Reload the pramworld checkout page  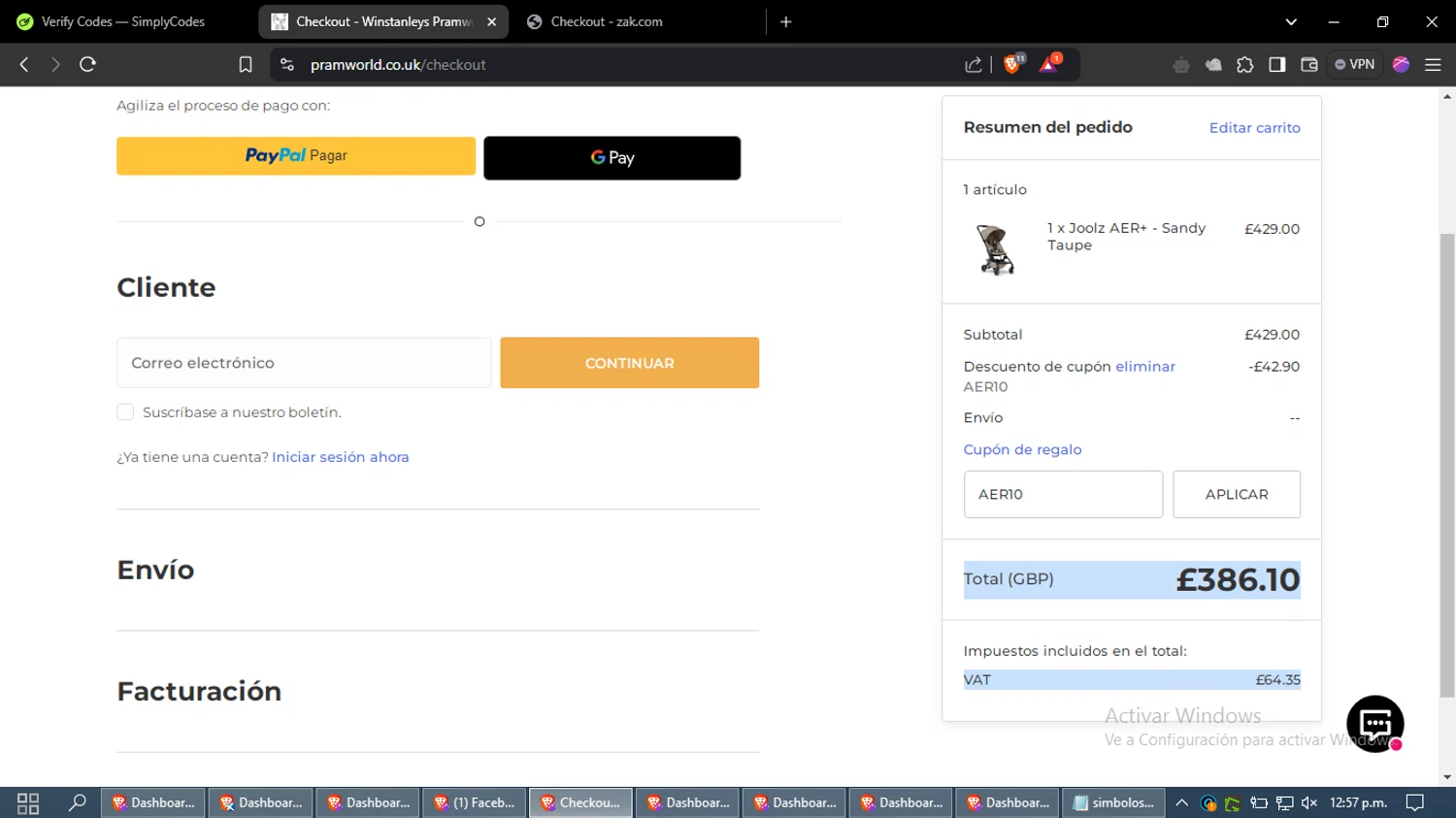tap(87, 64)
